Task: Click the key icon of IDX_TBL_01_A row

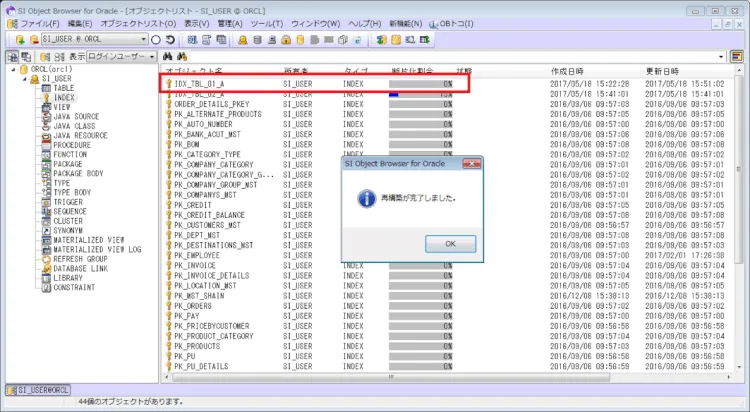Action: click(168, 84)
